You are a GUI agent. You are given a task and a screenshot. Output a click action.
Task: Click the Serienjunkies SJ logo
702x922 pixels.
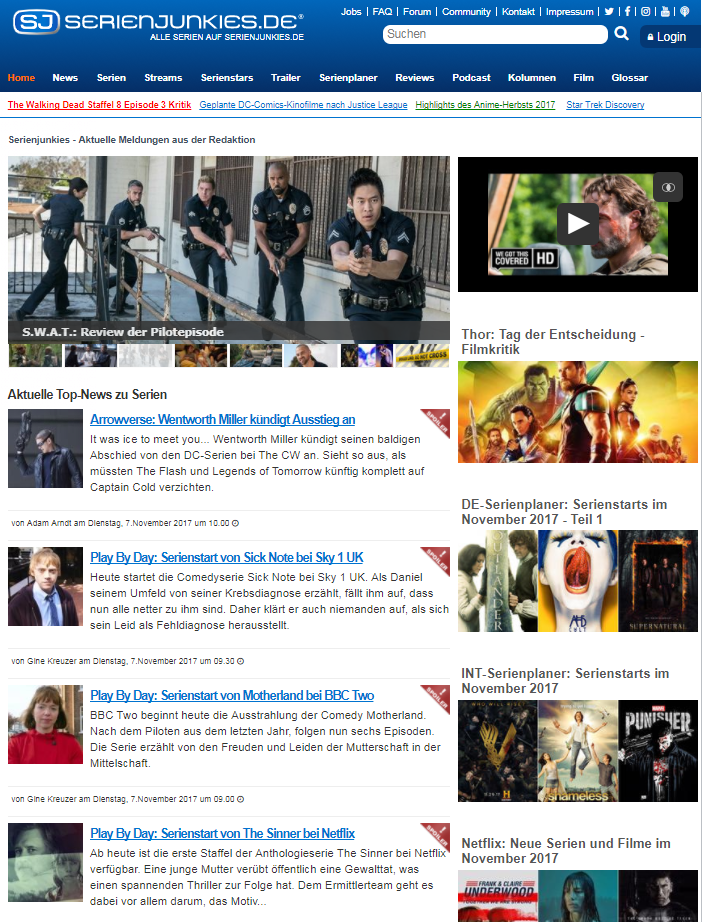36,22
